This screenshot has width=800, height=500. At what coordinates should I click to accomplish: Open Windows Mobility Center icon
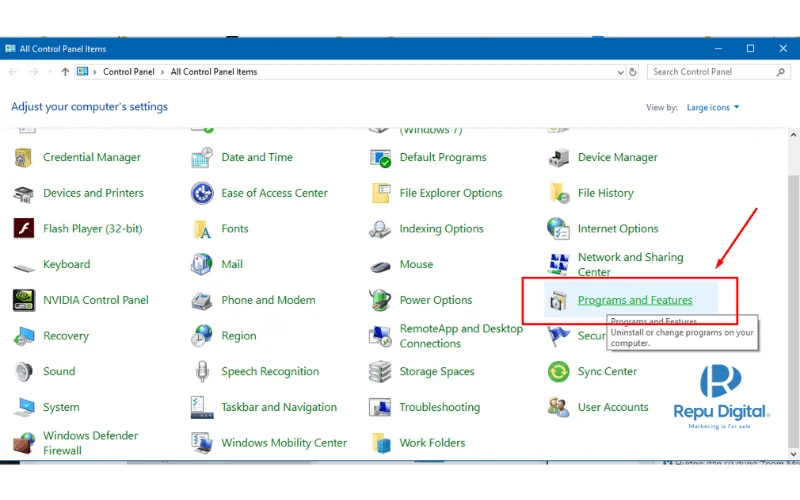(202, 443)
